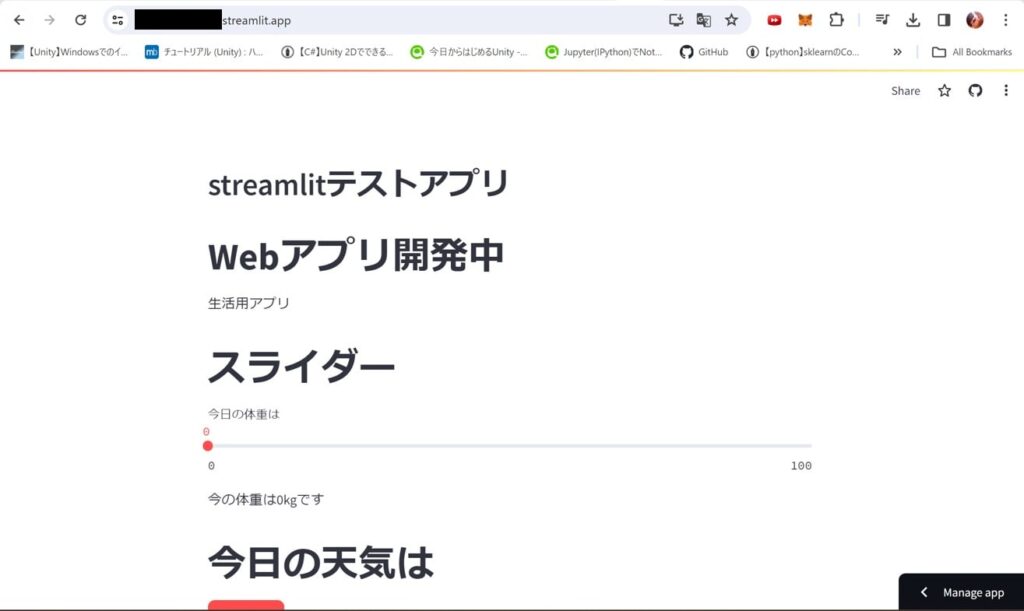Viewport: 1024px width, 611px height.
Task: Click the MetaMask fox extension icon
Action: (805, 19)
